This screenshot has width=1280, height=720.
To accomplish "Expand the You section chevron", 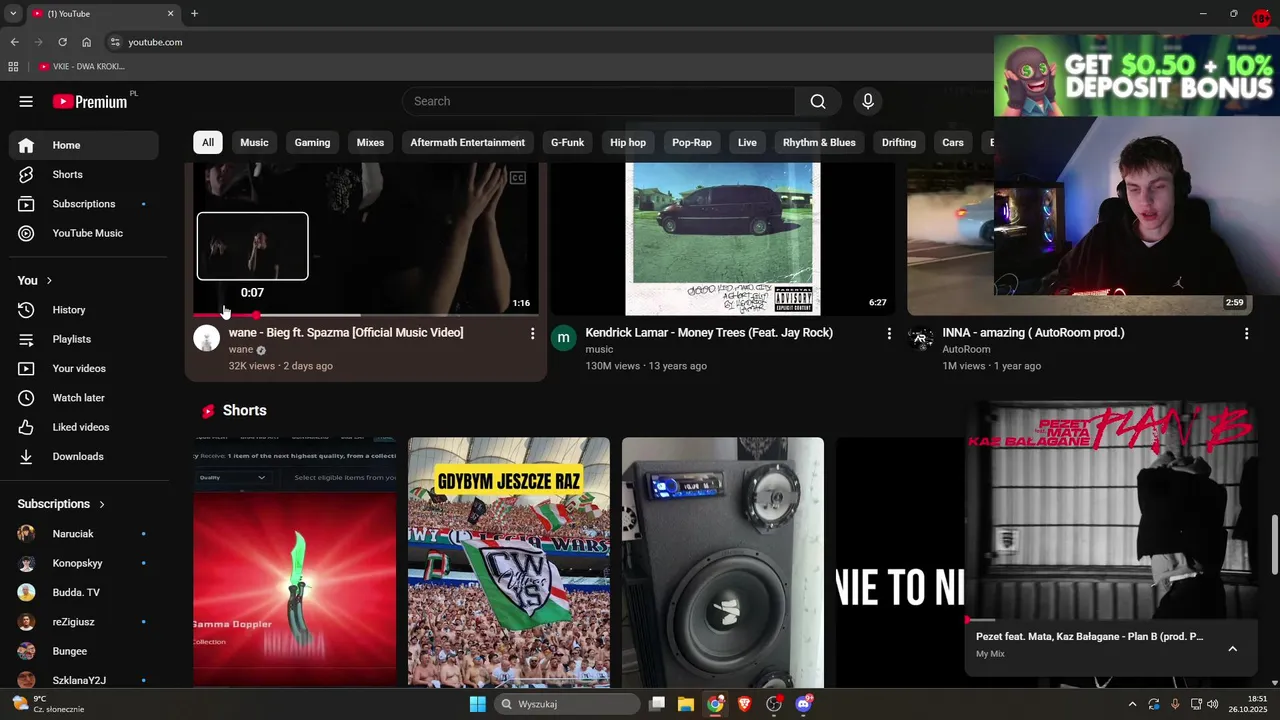I will tap(49, 281).
